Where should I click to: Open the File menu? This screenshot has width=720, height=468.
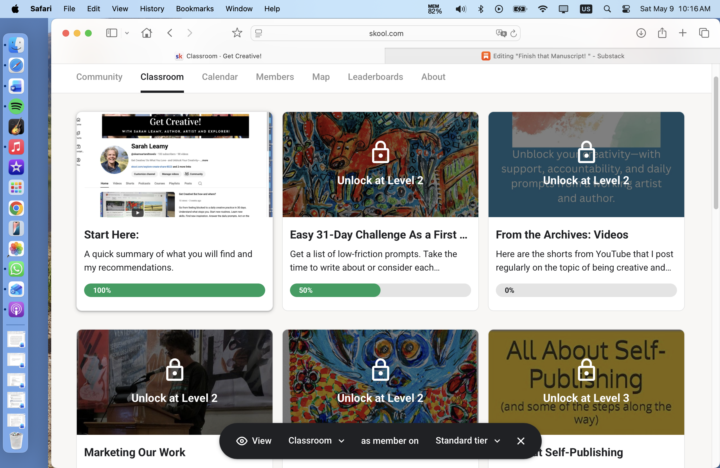point(69,9)
